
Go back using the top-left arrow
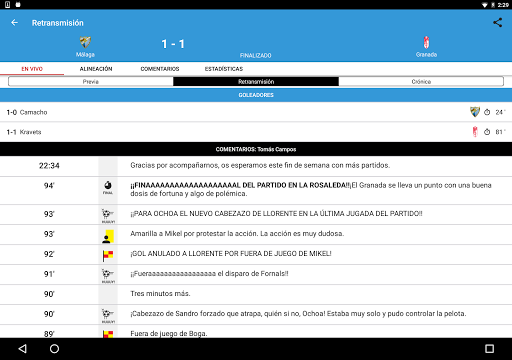[x=14, y=23]
